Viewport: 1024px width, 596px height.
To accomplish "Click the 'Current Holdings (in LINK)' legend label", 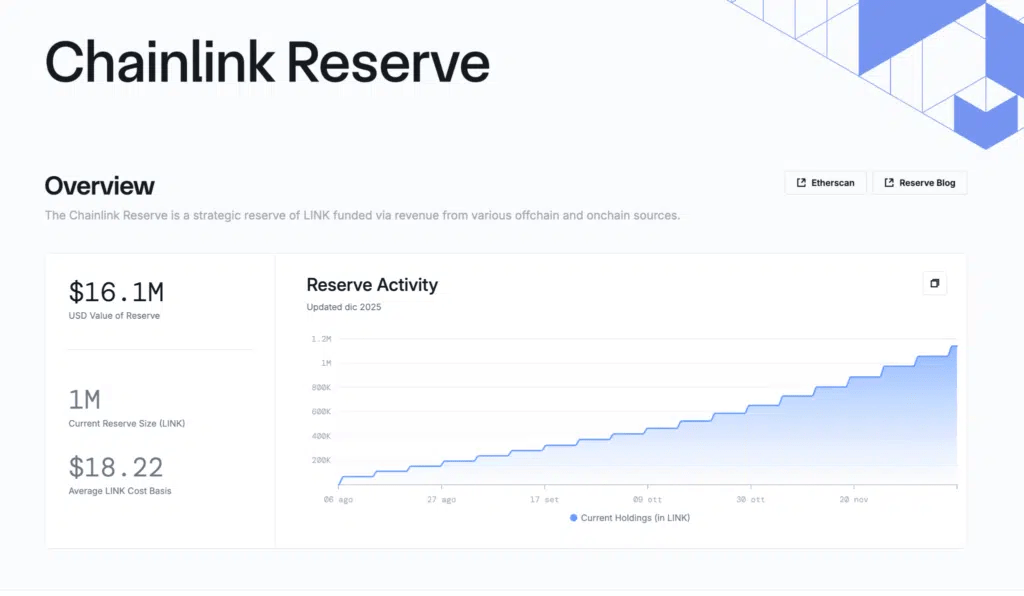I will (x=635, y=518).
